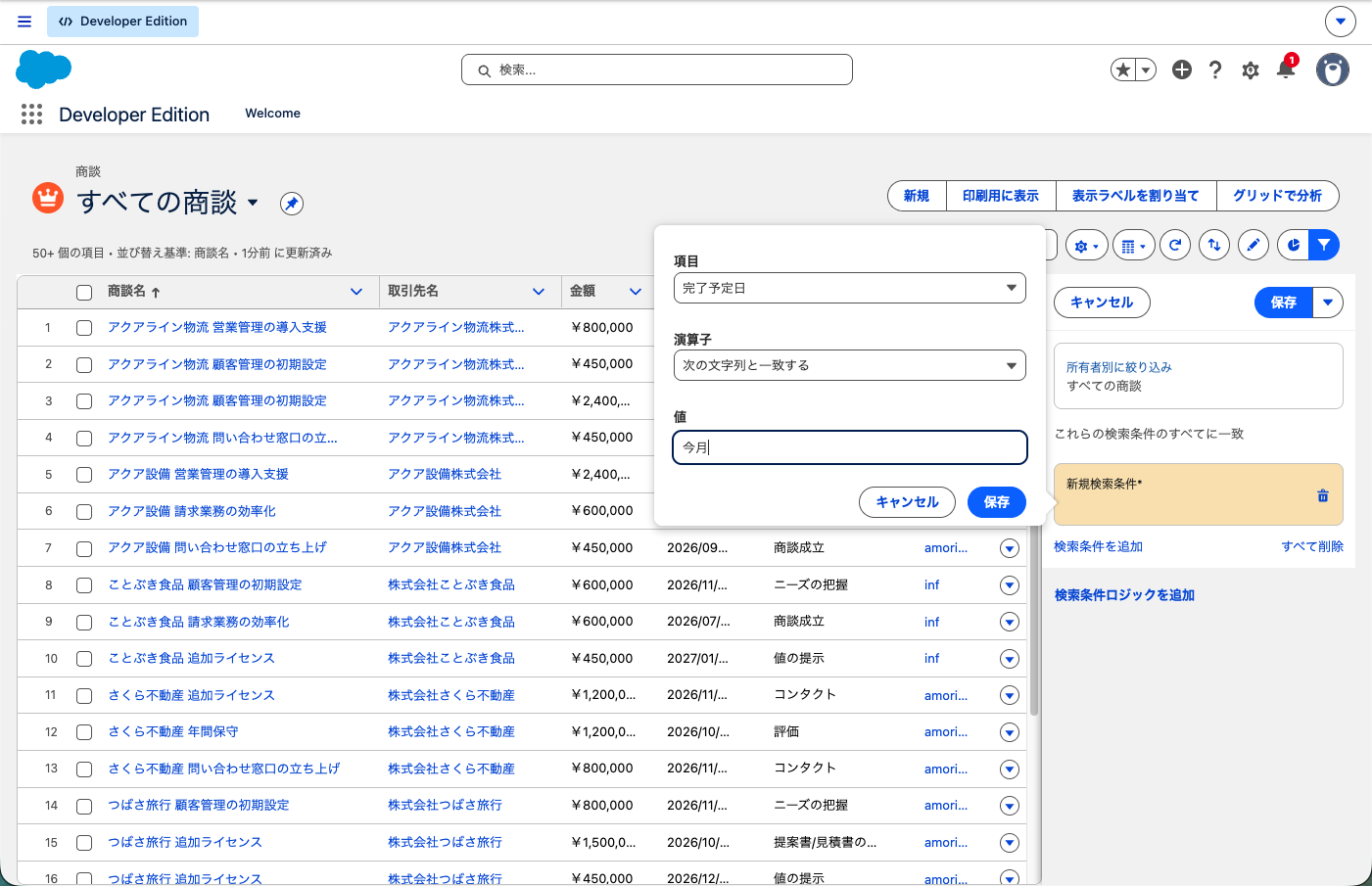The height and width of the screenshot is (886, 1372).
Task: Click the 値 input field
Action: point(850,447)
